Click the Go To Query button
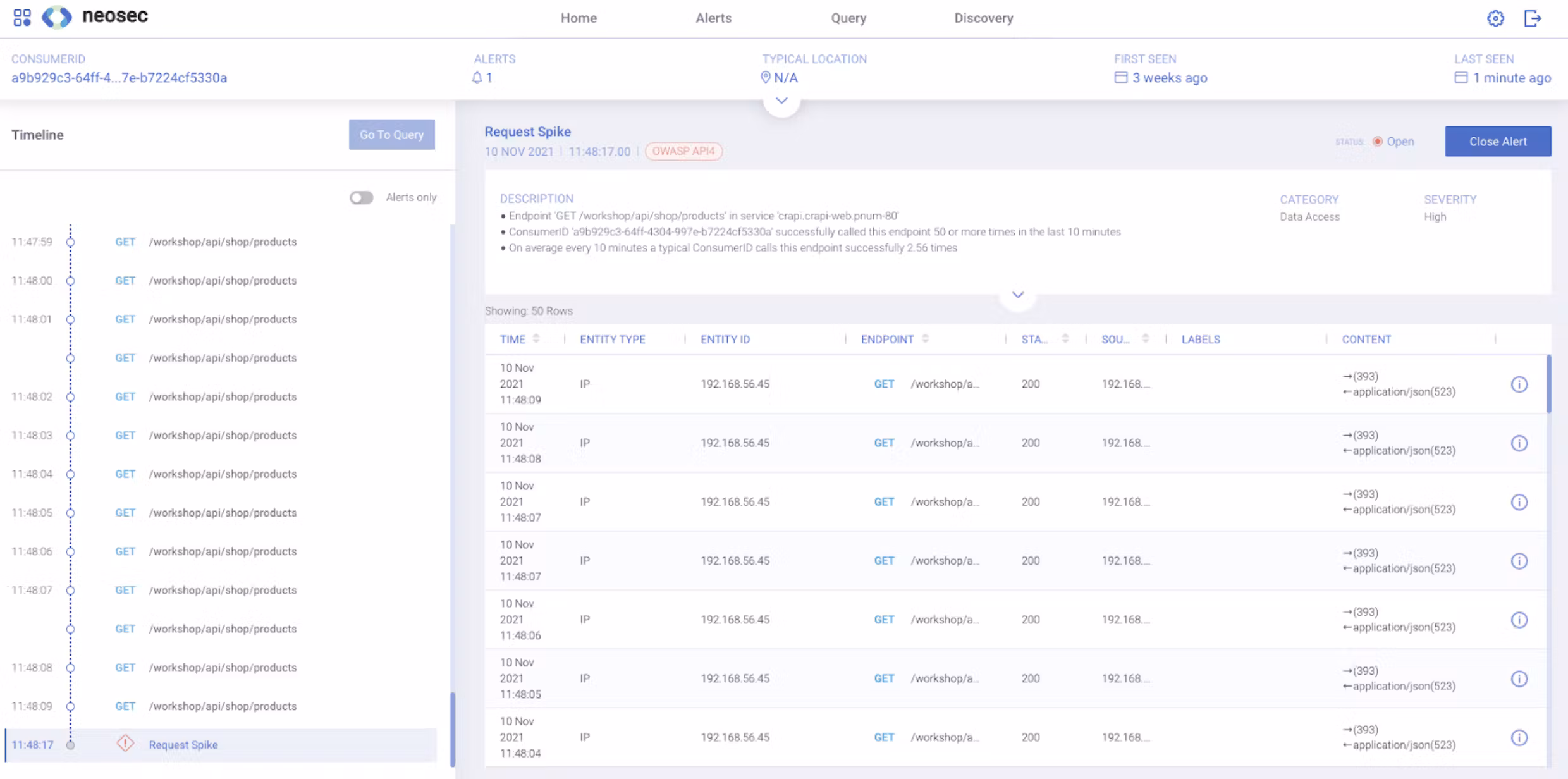 tap(391, 135)
